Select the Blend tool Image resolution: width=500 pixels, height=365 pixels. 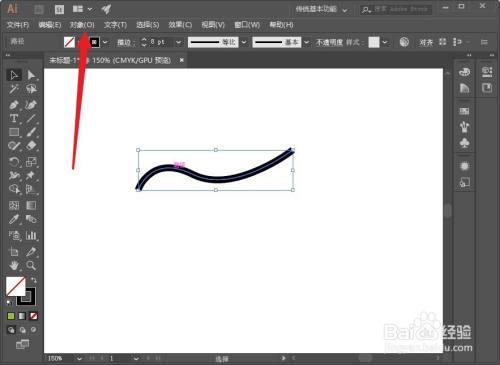[x=31, y=219]
